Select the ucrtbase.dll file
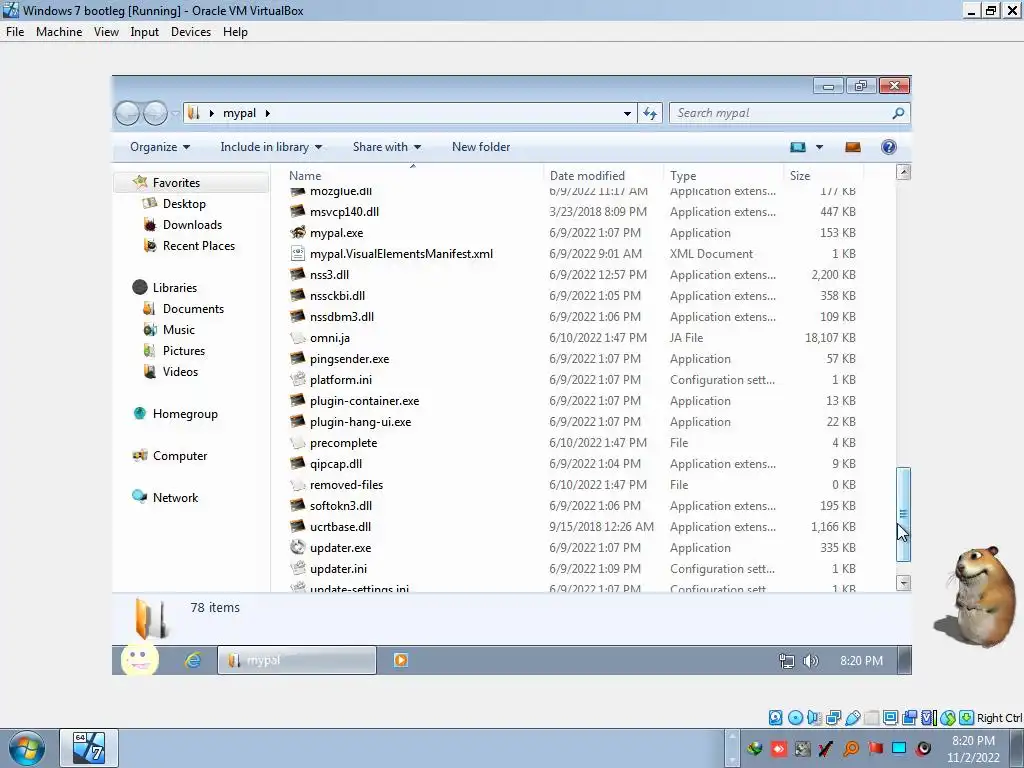1024x768 pixels. (x=340, y=527)
